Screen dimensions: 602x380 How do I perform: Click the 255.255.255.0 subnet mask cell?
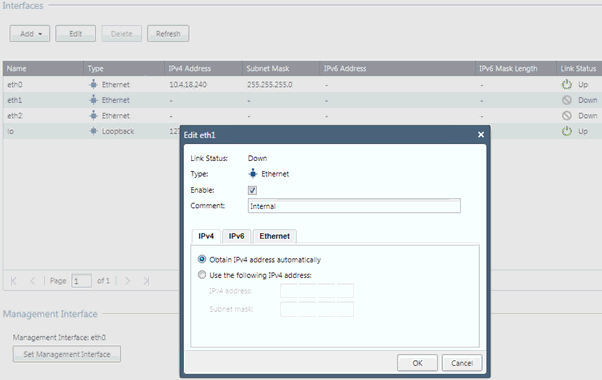(x=270, y=84)
